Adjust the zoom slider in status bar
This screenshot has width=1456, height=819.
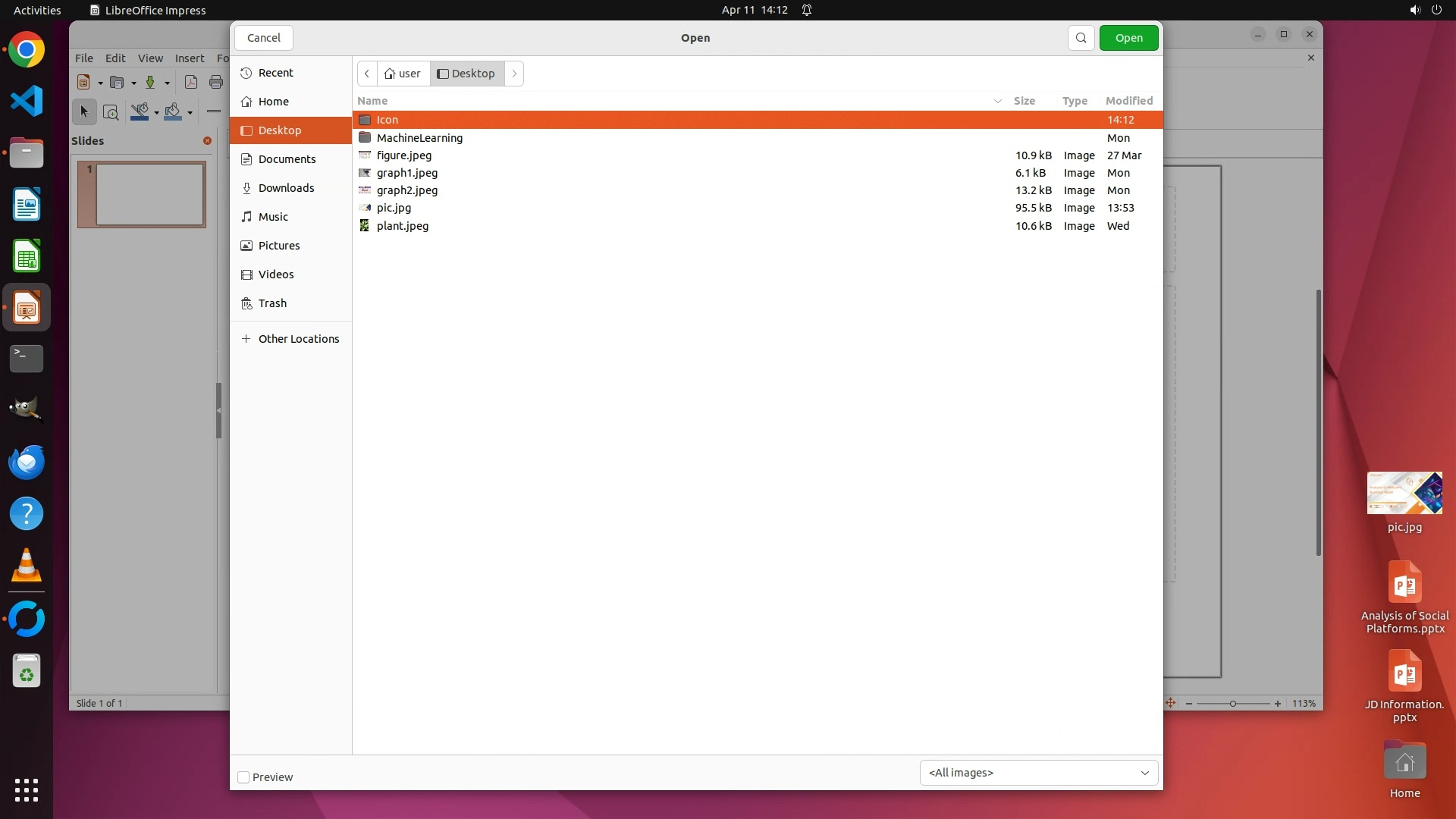[x=1233, y=704]
